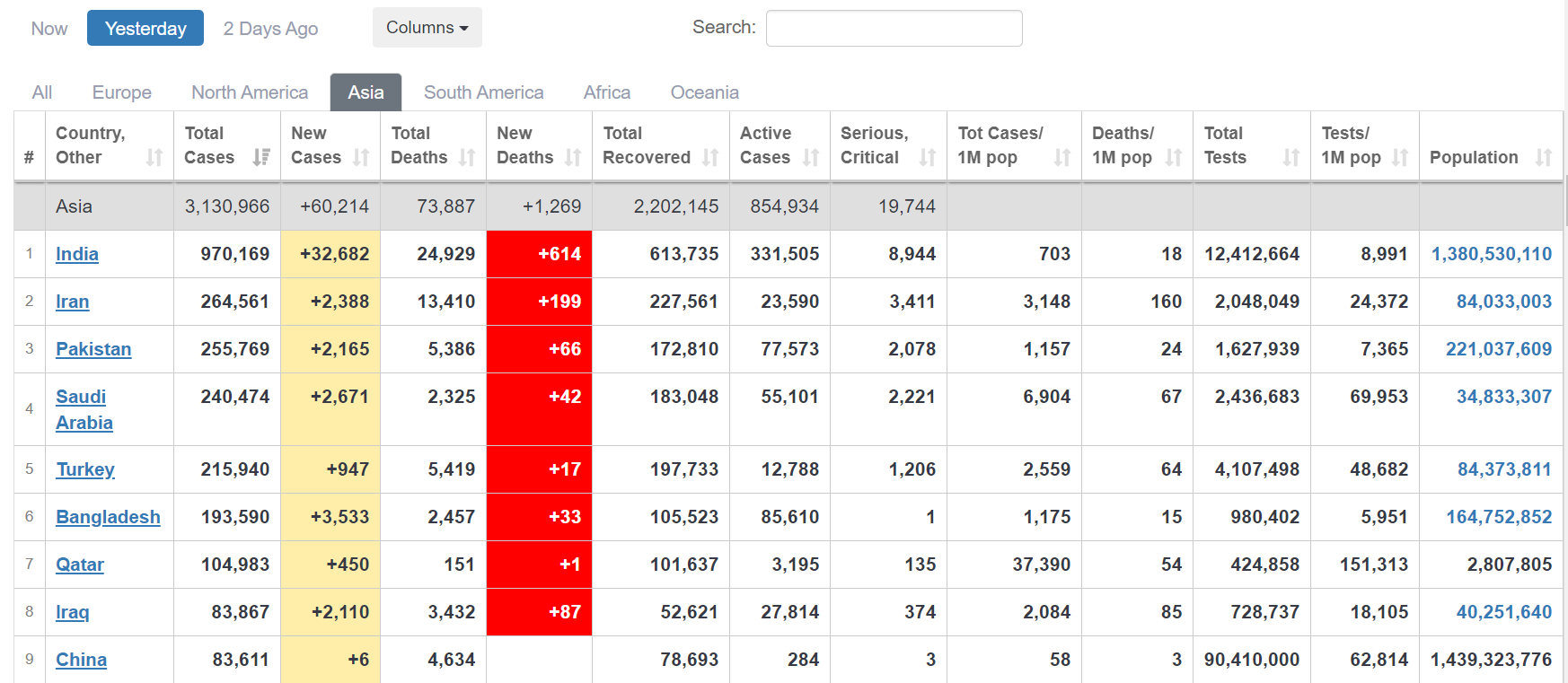Click India new deaths cell +614
Screen dimensions: 1568x683
(539, 254)
